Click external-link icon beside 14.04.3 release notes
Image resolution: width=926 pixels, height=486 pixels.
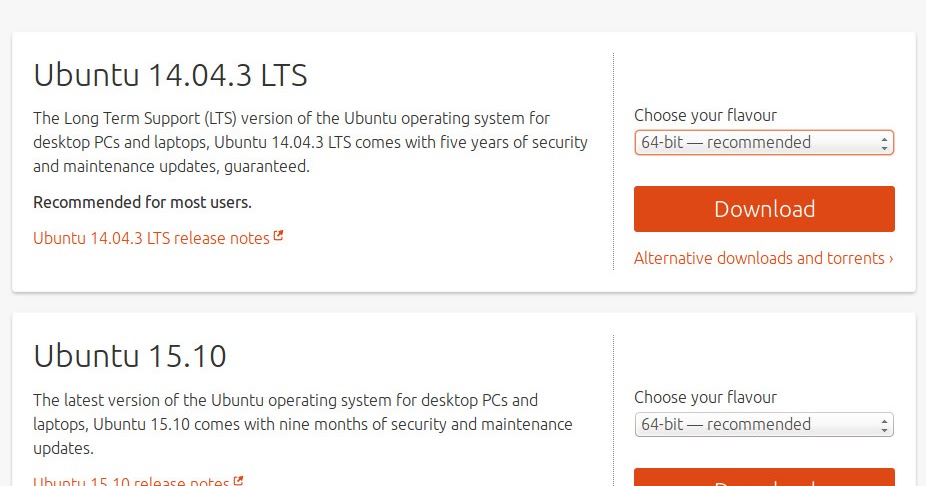point(279,237)
